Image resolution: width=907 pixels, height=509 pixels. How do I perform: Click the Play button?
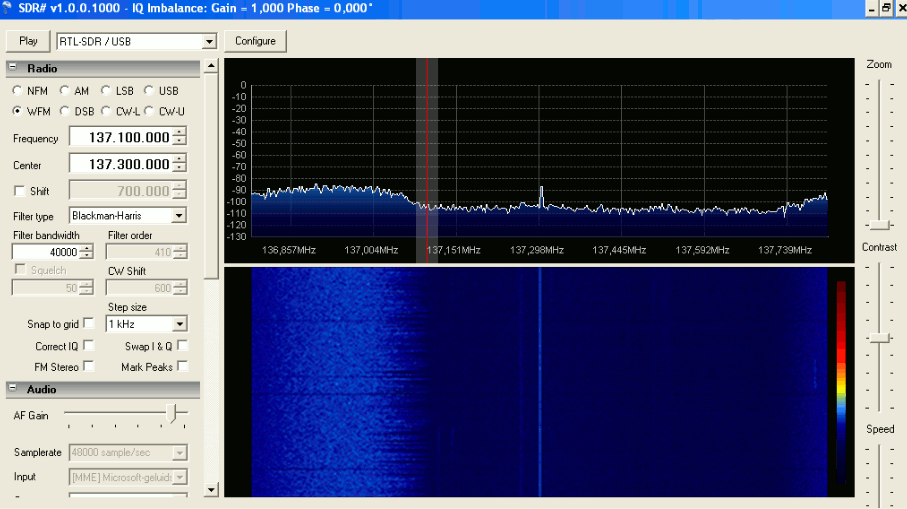[x=28, y=41]
